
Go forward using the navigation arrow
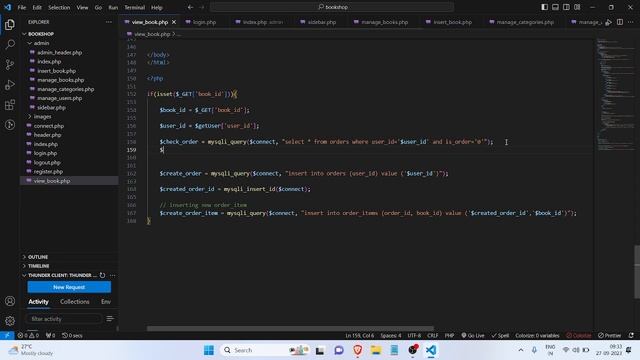pyautogui.click(x=202, y=7)
